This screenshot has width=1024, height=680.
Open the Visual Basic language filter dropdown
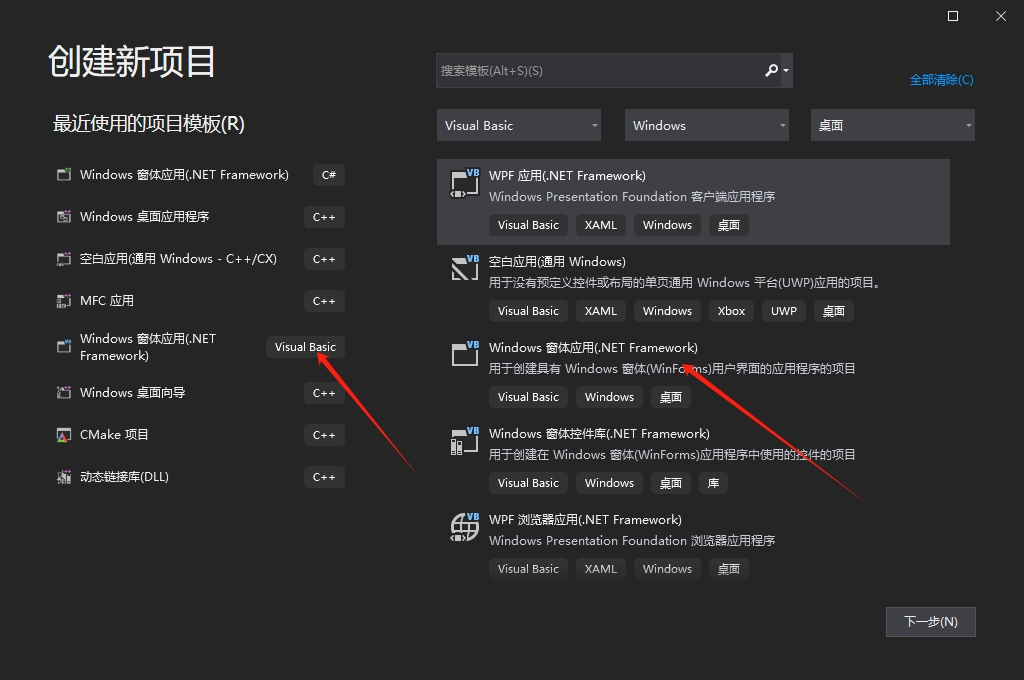pos(519,125)
